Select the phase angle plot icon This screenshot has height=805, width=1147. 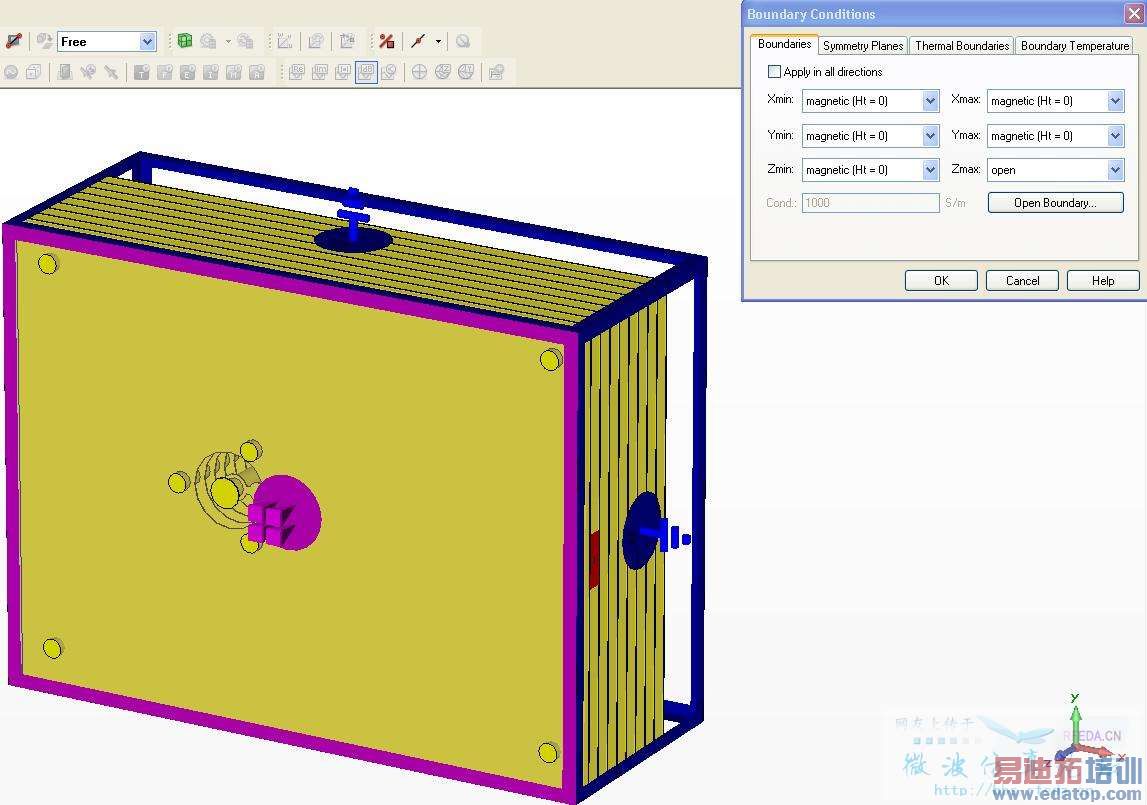(389, 72)
